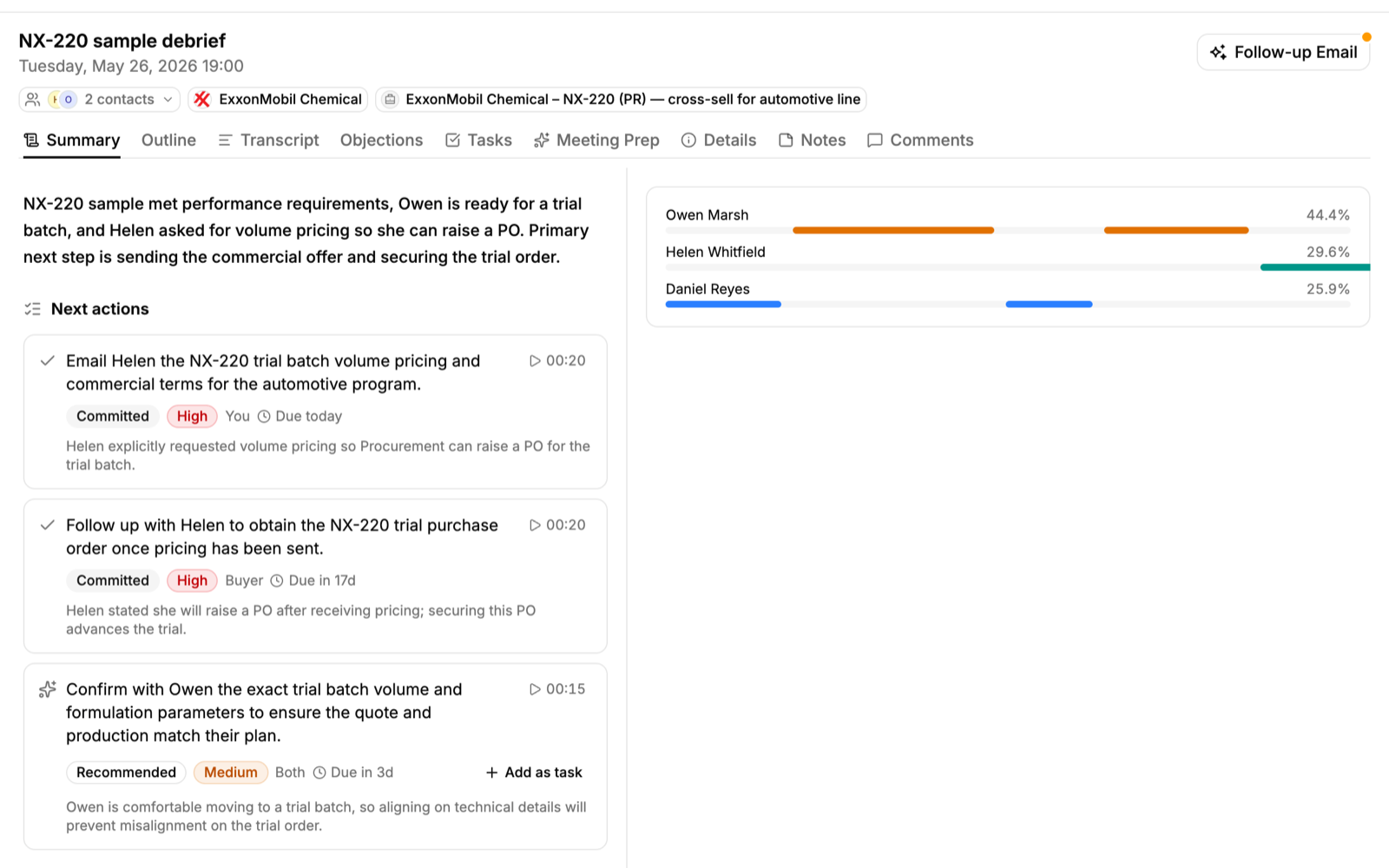Image resolution: width=1389 pixels, height=868 pixels.
Task: Click Helen Whitfield's teal talk segment
Action: tap(1315, 267)
